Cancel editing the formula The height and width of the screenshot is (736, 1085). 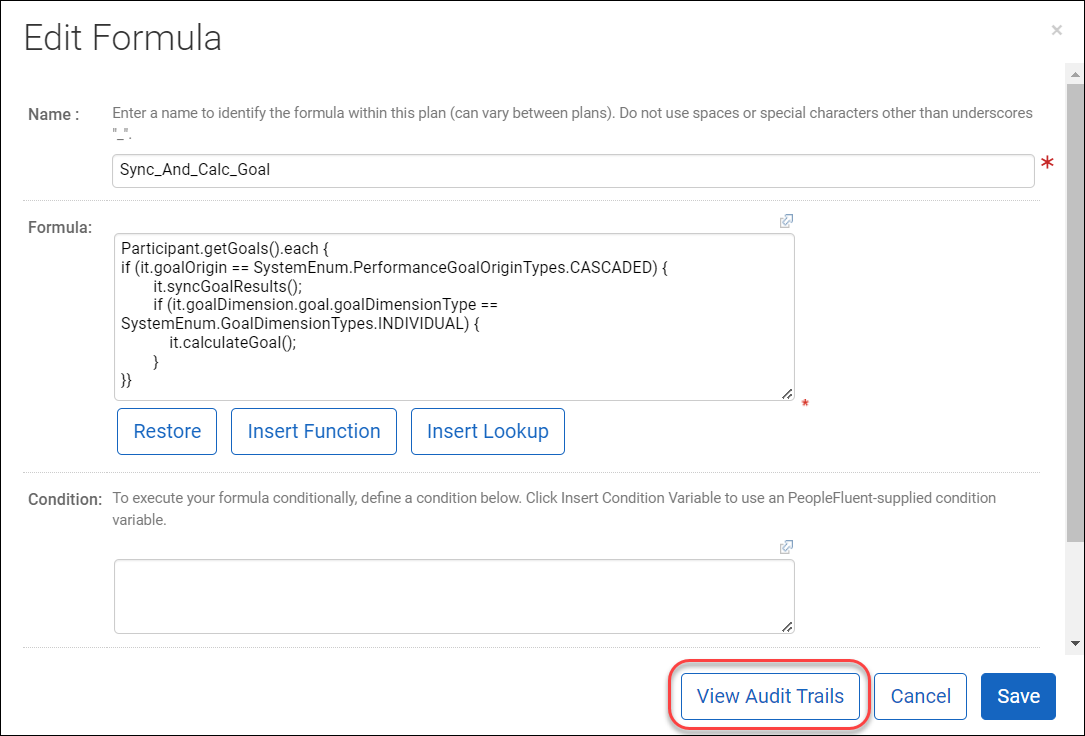click(x=920, y=697)
